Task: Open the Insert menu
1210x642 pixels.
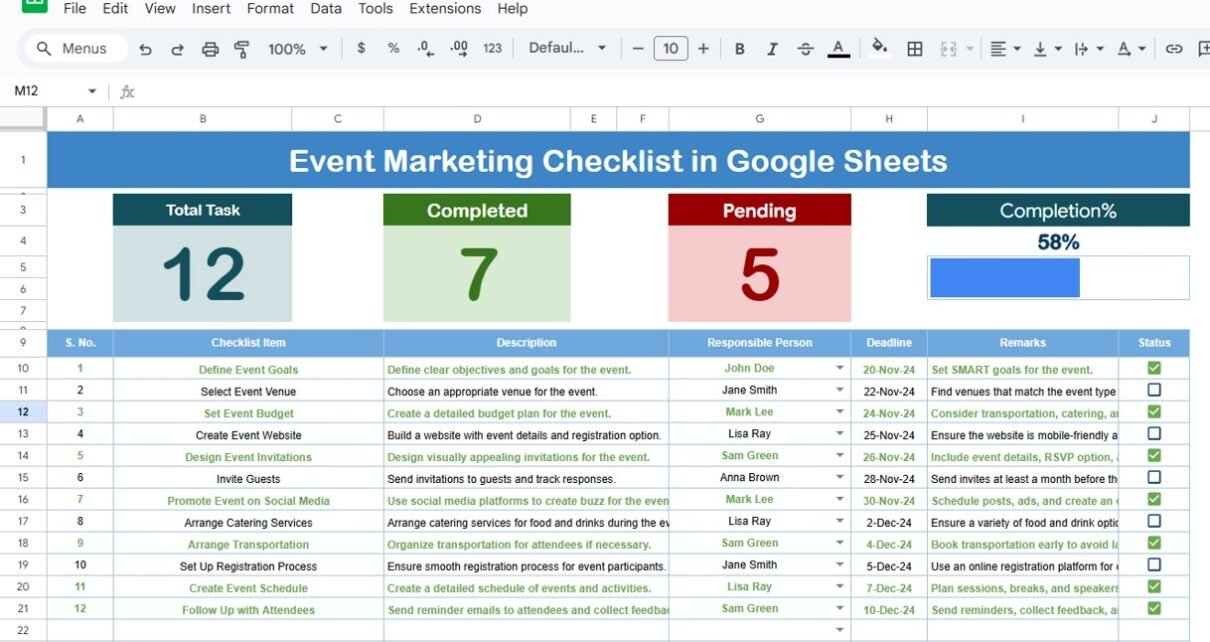Action: pyautogui.click(x=211, y=9)
